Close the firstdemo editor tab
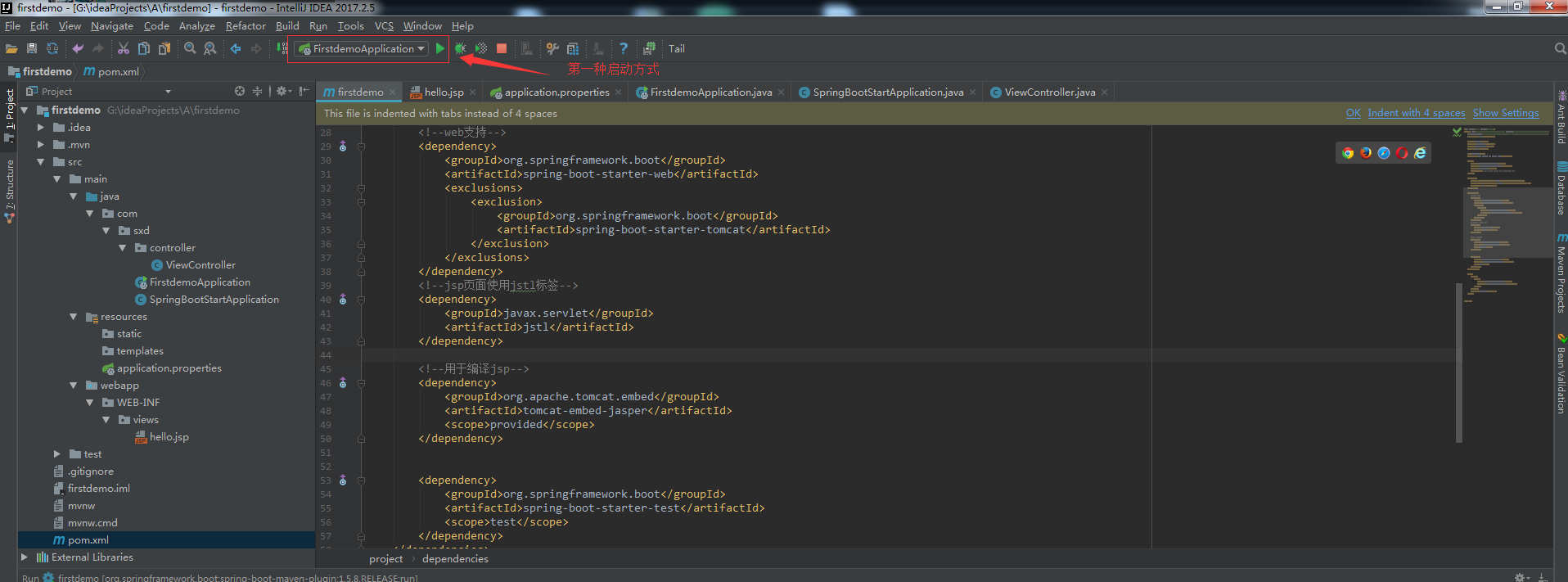The height and width of the screenshot is (582, 1568). point(393,92)
